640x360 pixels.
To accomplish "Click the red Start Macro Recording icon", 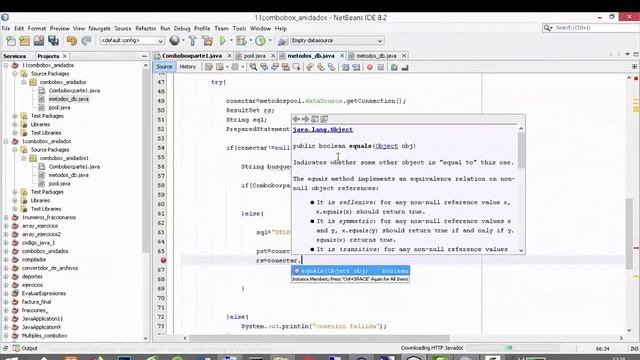I will coord(370,67).
